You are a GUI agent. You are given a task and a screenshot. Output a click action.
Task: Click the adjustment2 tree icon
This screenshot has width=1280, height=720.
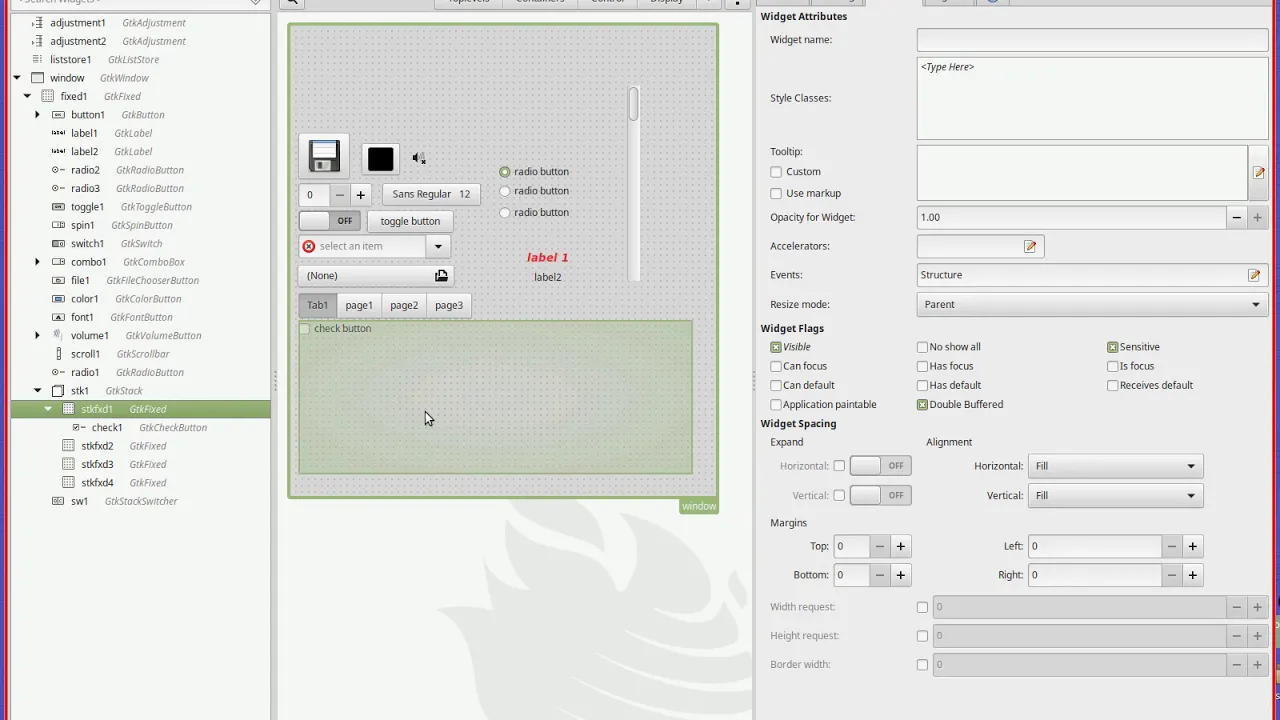click(x=38, y=41)
